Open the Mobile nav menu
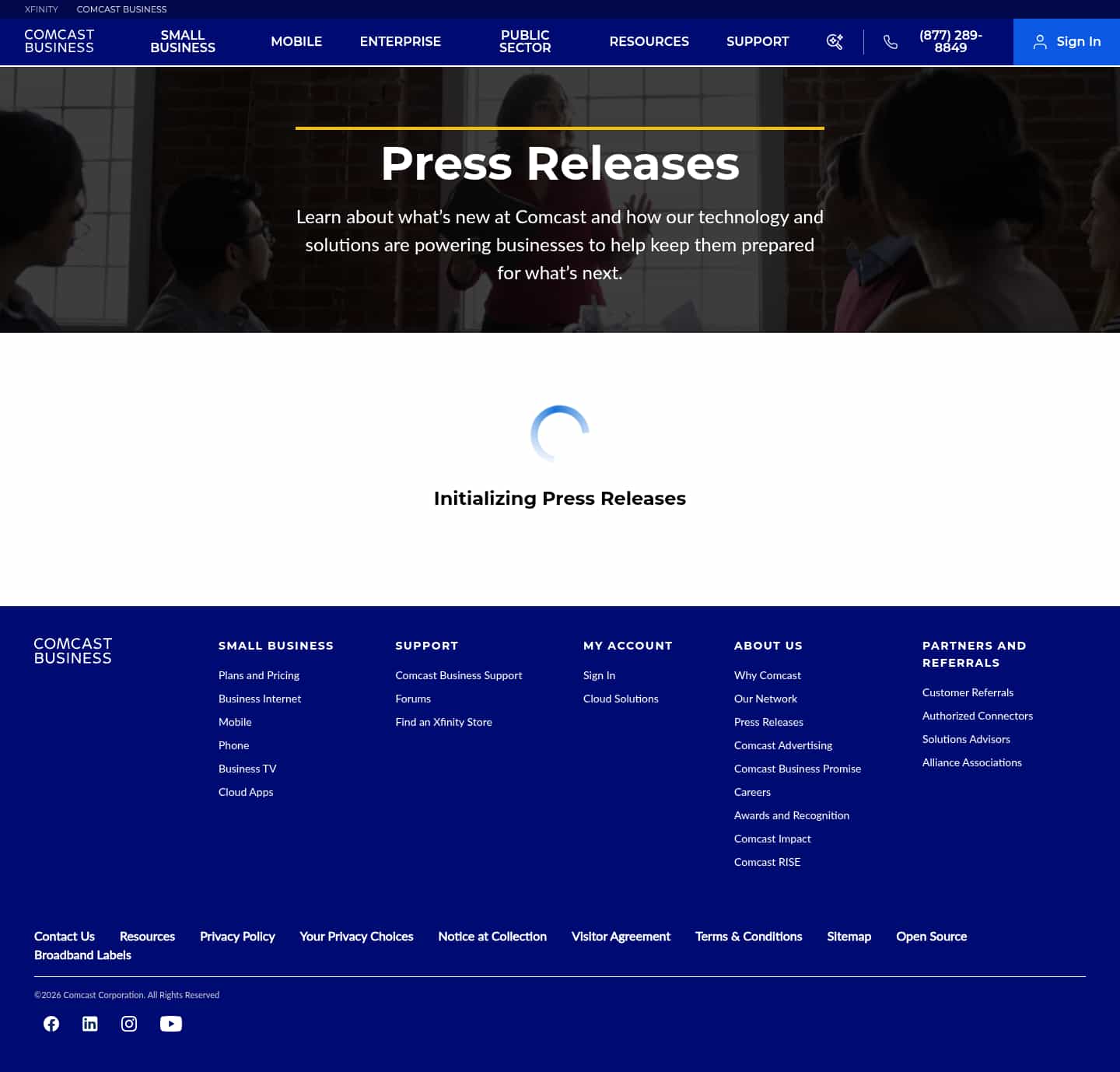Screen dimensions: 1120x1072 [296, 41]
